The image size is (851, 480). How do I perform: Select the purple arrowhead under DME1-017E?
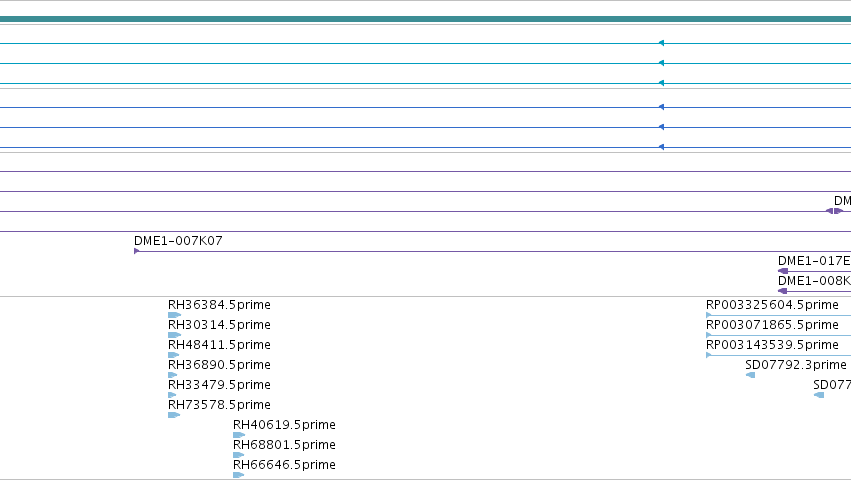pyautogui.click(x=783, y=271)
